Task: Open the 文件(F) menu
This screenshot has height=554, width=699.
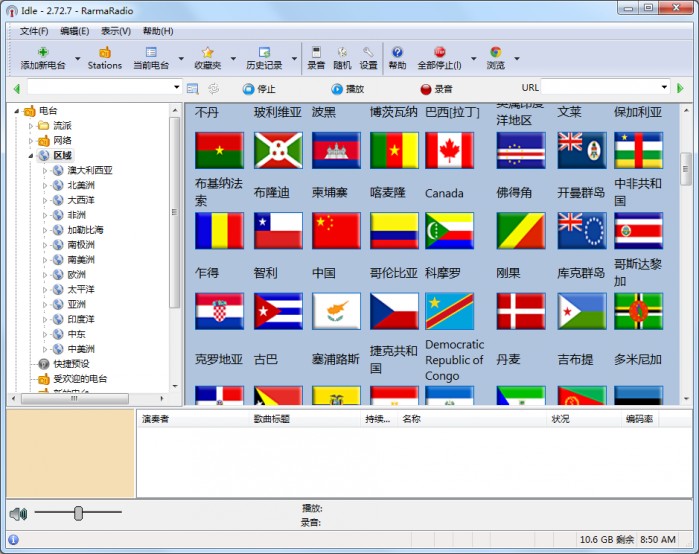Action: pyautogui.click(x=34, y=31)
